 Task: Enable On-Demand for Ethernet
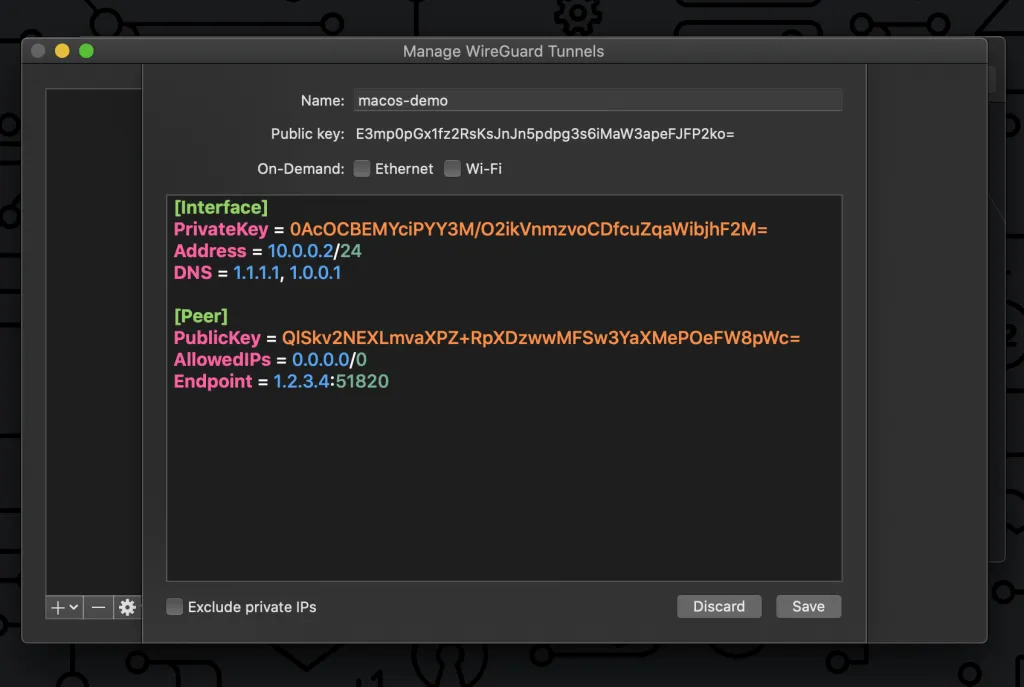click(362, 168)
